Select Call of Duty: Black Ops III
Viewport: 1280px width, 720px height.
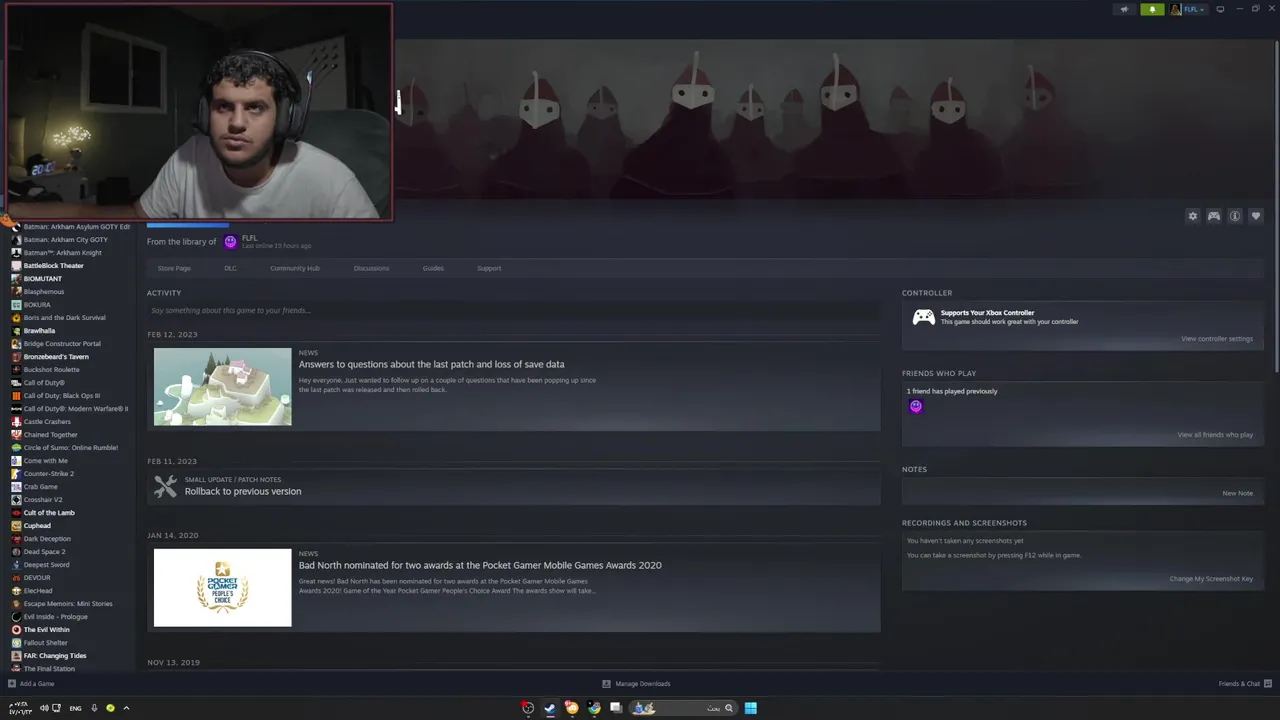(62, 396)
